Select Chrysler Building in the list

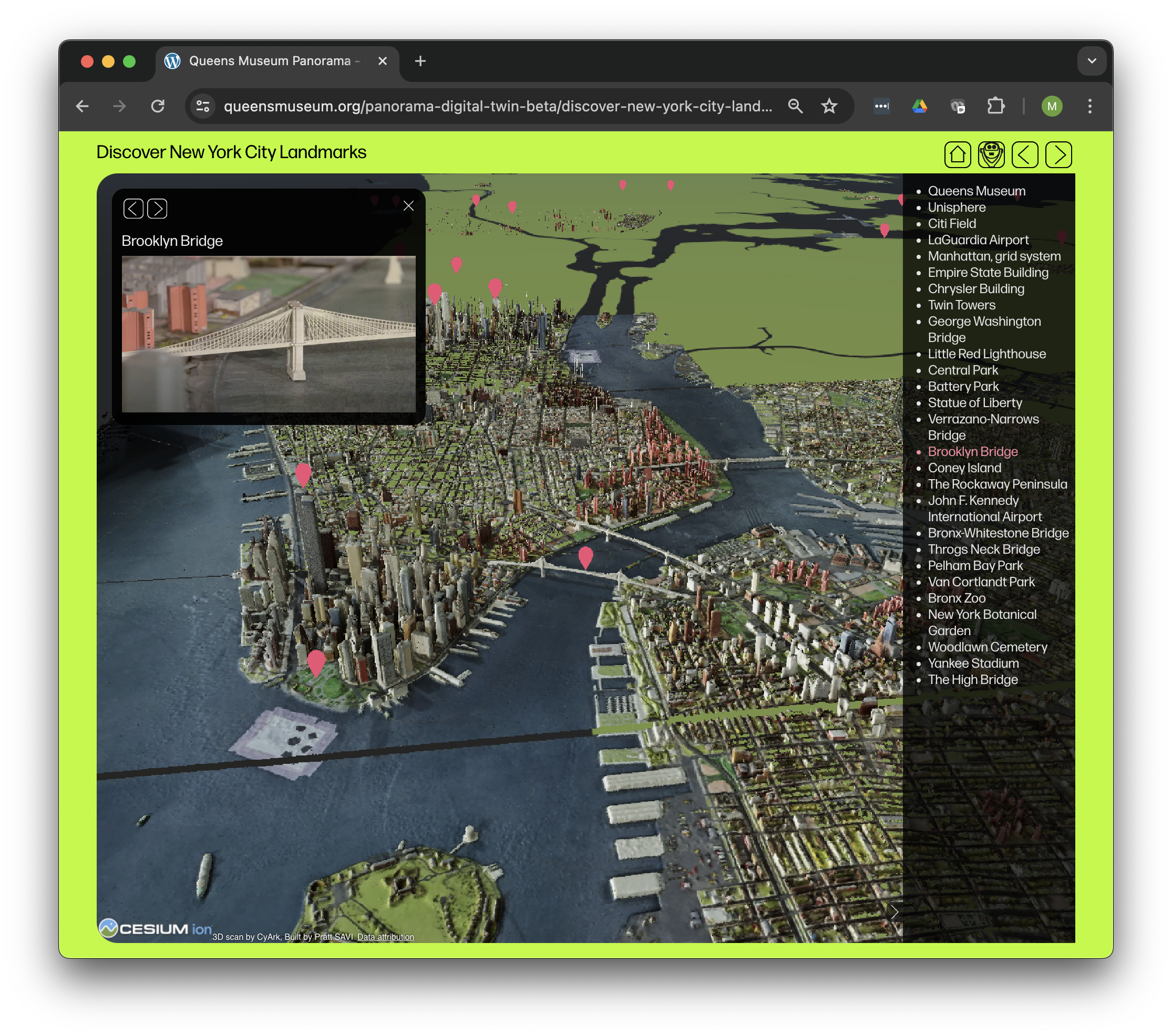(976, 289)
